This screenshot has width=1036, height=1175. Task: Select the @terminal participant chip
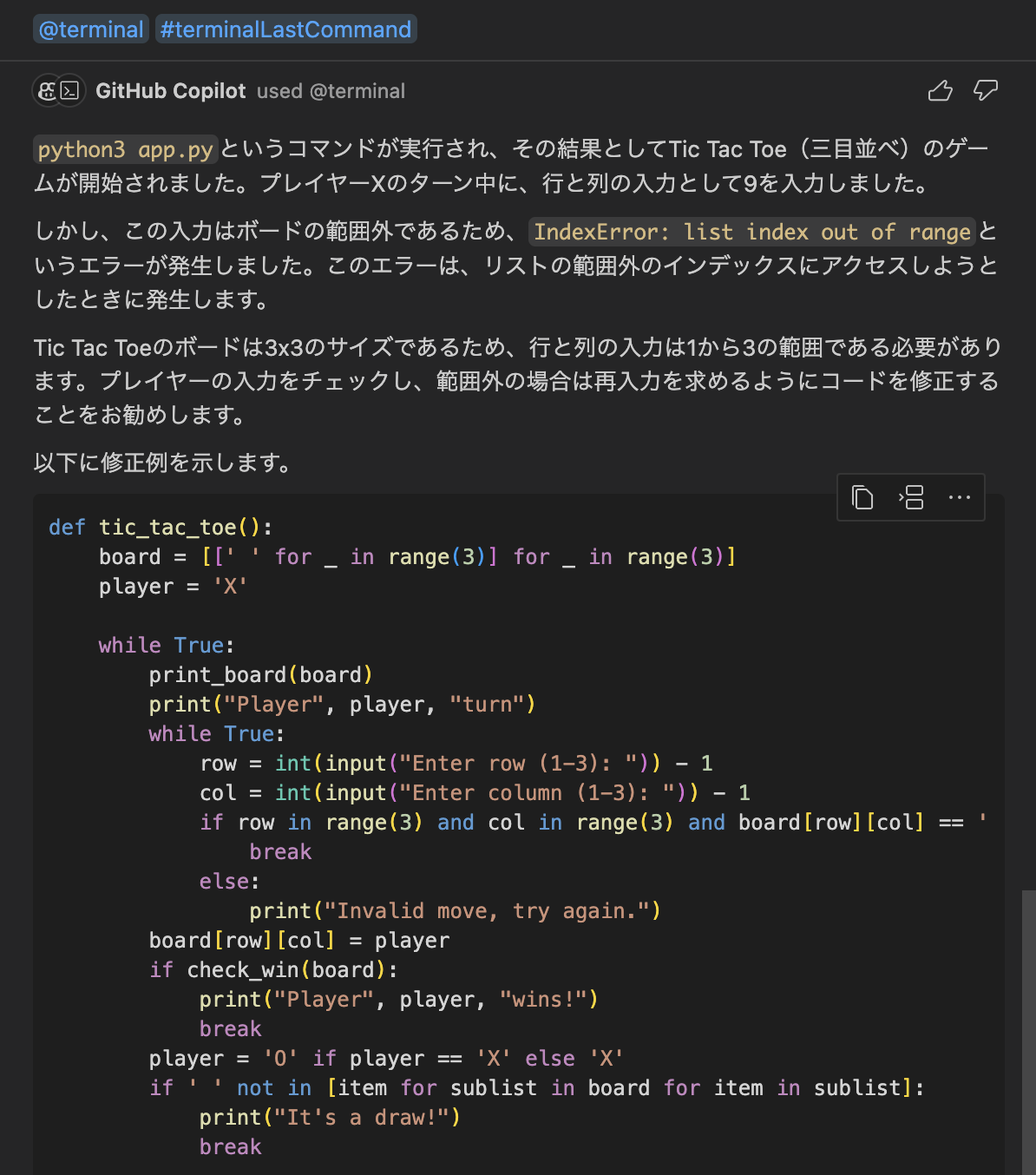pos(90,28)
